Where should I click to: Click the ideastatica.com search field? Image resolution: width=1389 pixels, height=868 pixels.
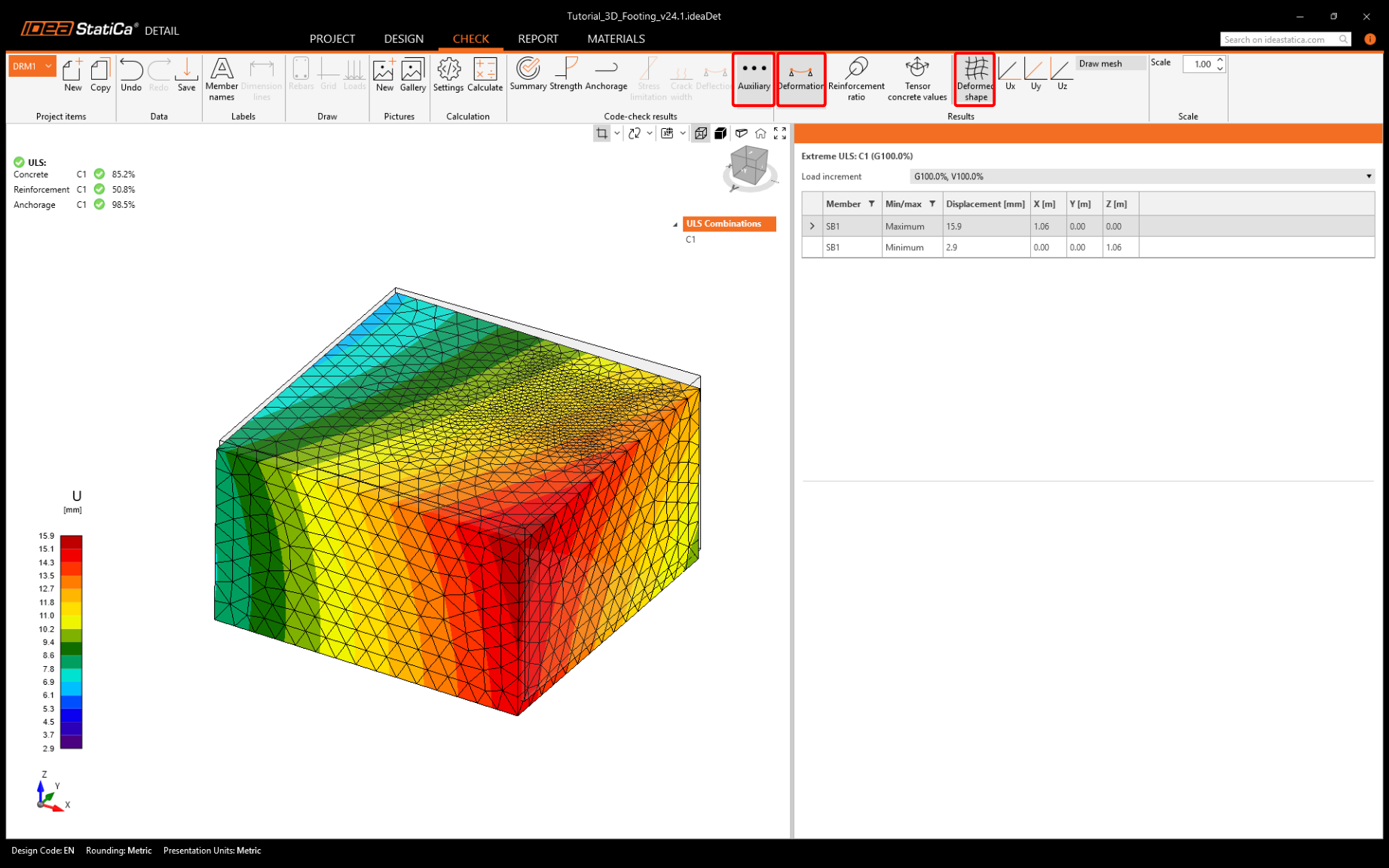click(x=1279, y=39)
